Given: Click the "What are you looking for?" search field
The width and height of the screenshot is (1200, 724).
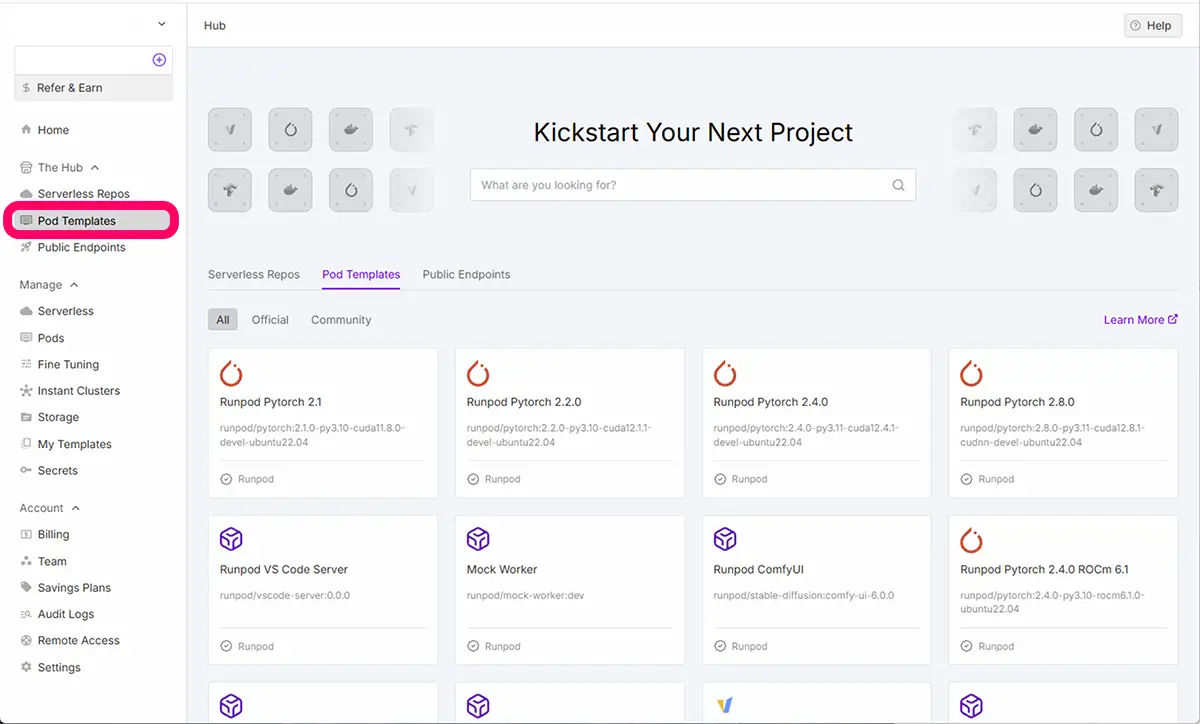Looking at the screenshot, I should point(680,185).
